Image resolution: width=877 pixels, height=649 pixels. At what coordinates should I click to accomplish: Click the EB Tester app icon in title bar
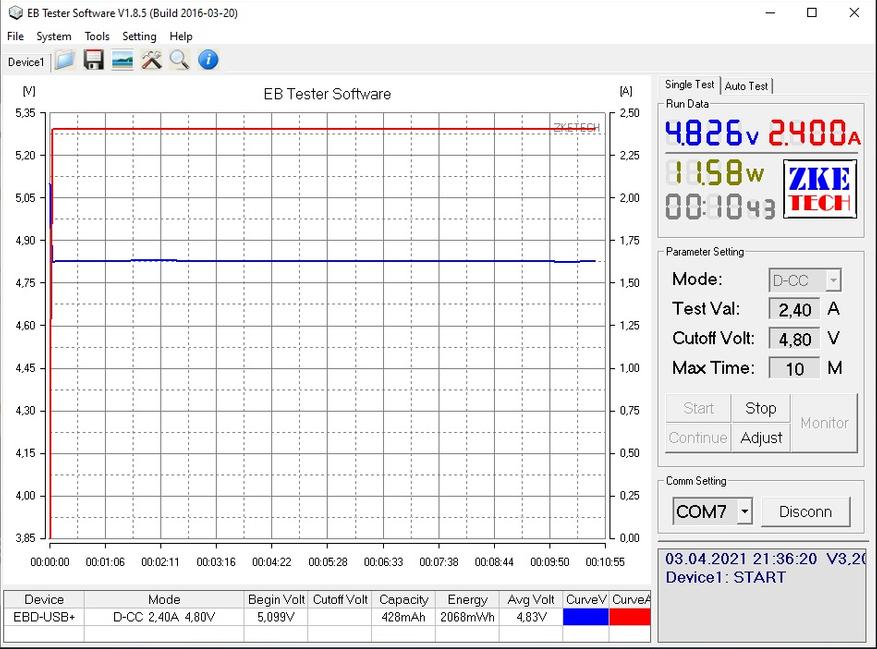15,12
